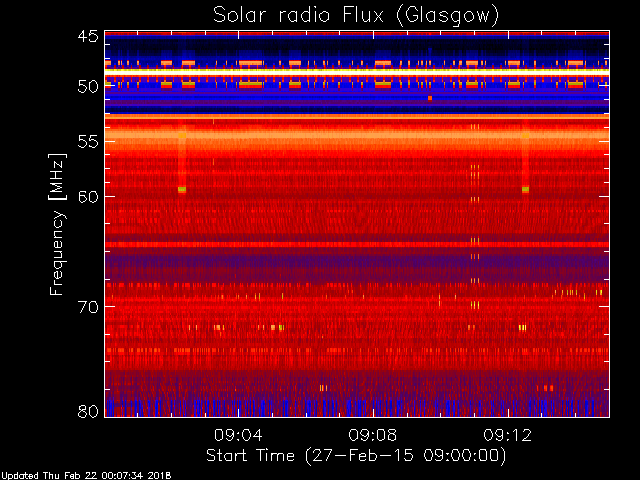Click the 09:12 time tick label

pyautogui.click(x=507, y=435)
